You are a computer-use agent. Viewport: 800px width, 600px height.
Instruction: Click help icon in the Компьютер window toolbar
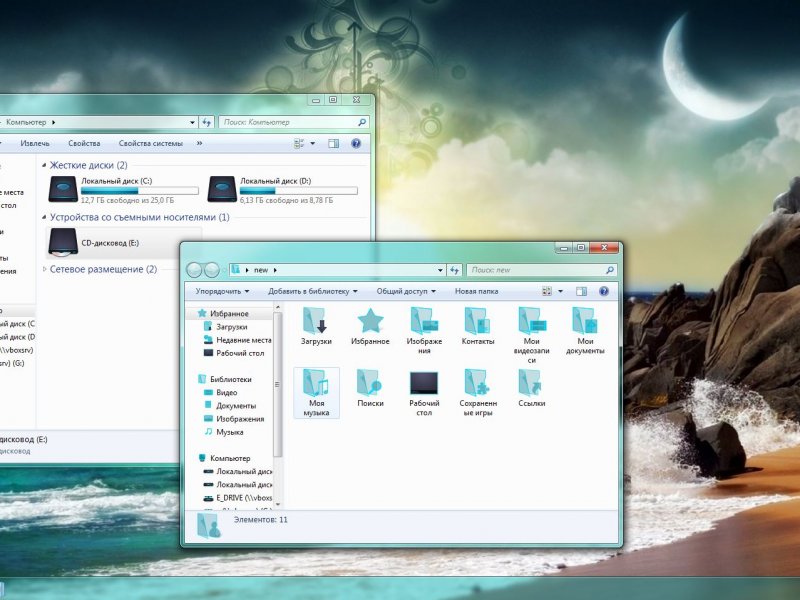coord(356,143)
